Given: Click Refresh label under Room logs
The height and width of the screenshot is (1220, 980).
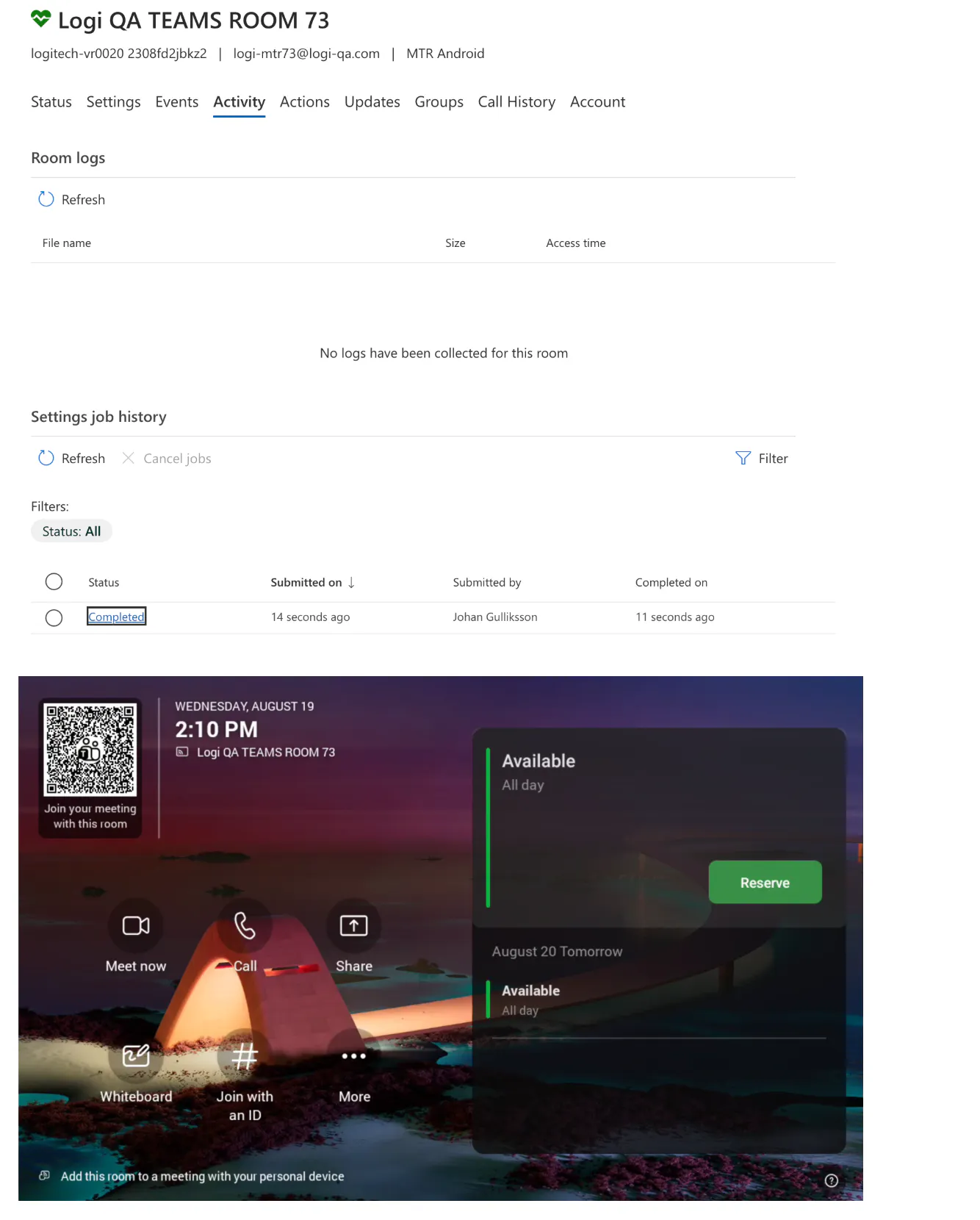Looking at the screenshot, I should point(84,200).
